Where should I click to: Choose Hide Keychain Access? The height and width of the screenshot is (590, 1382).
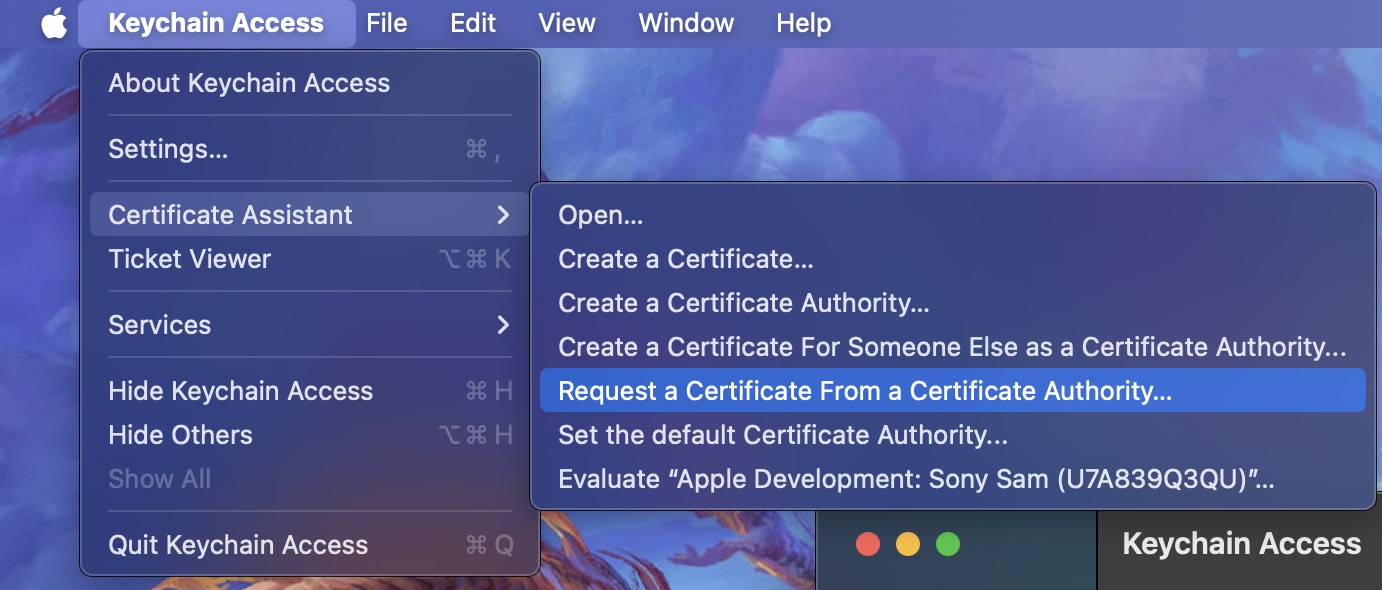(309, 391)
